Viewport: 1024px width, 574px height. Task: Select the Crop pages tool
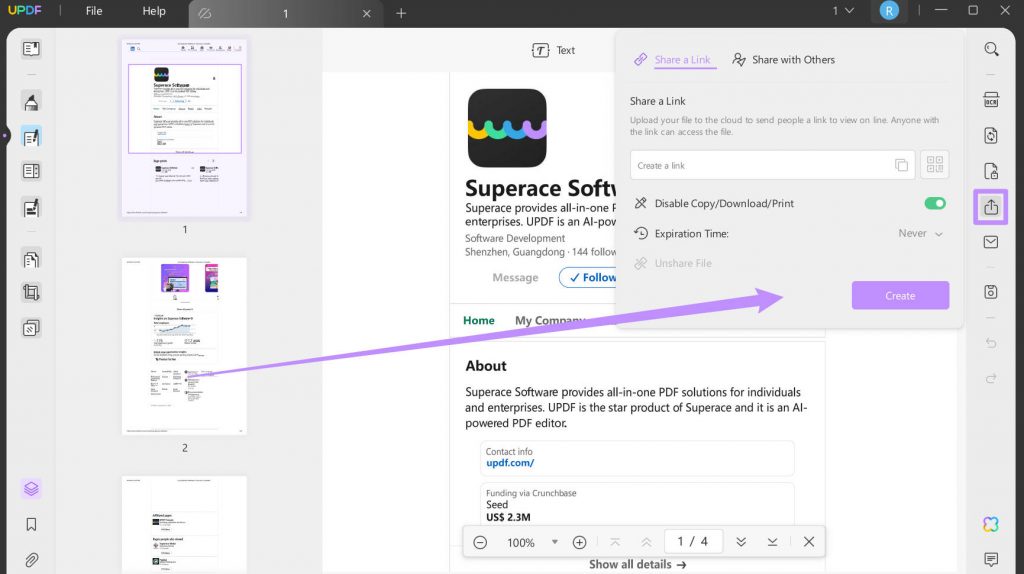(x=31, y=293)
